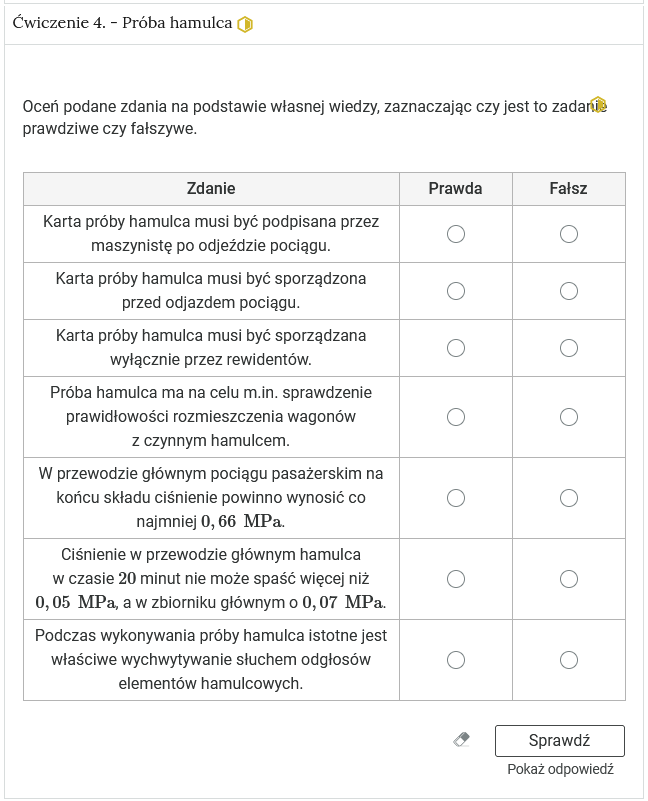The height and width of the screenshot is (801, 648).
Task: Mark Prawda for listening to brake sounds
Action: point(455,658)
